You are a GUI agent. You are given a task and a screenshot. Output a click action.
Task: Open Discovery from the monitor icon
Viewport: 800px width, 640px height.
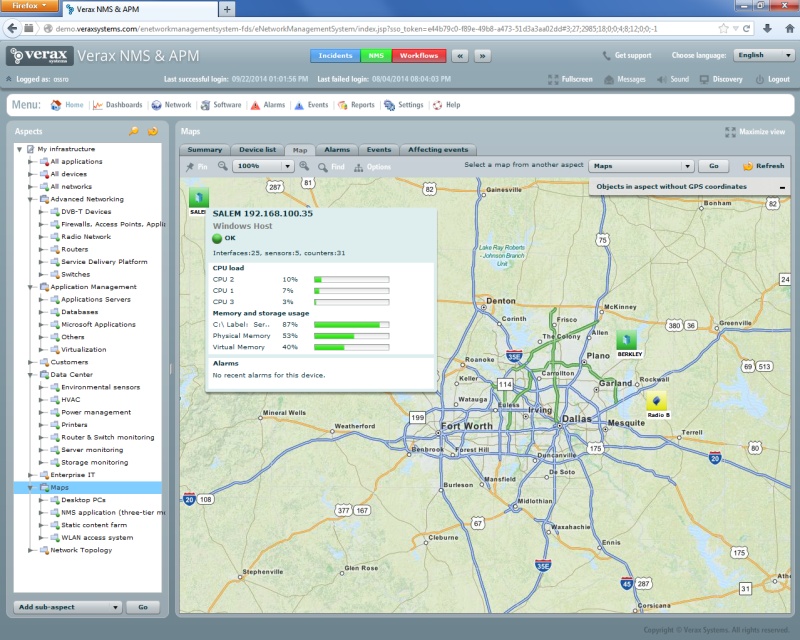click(704, 80)
